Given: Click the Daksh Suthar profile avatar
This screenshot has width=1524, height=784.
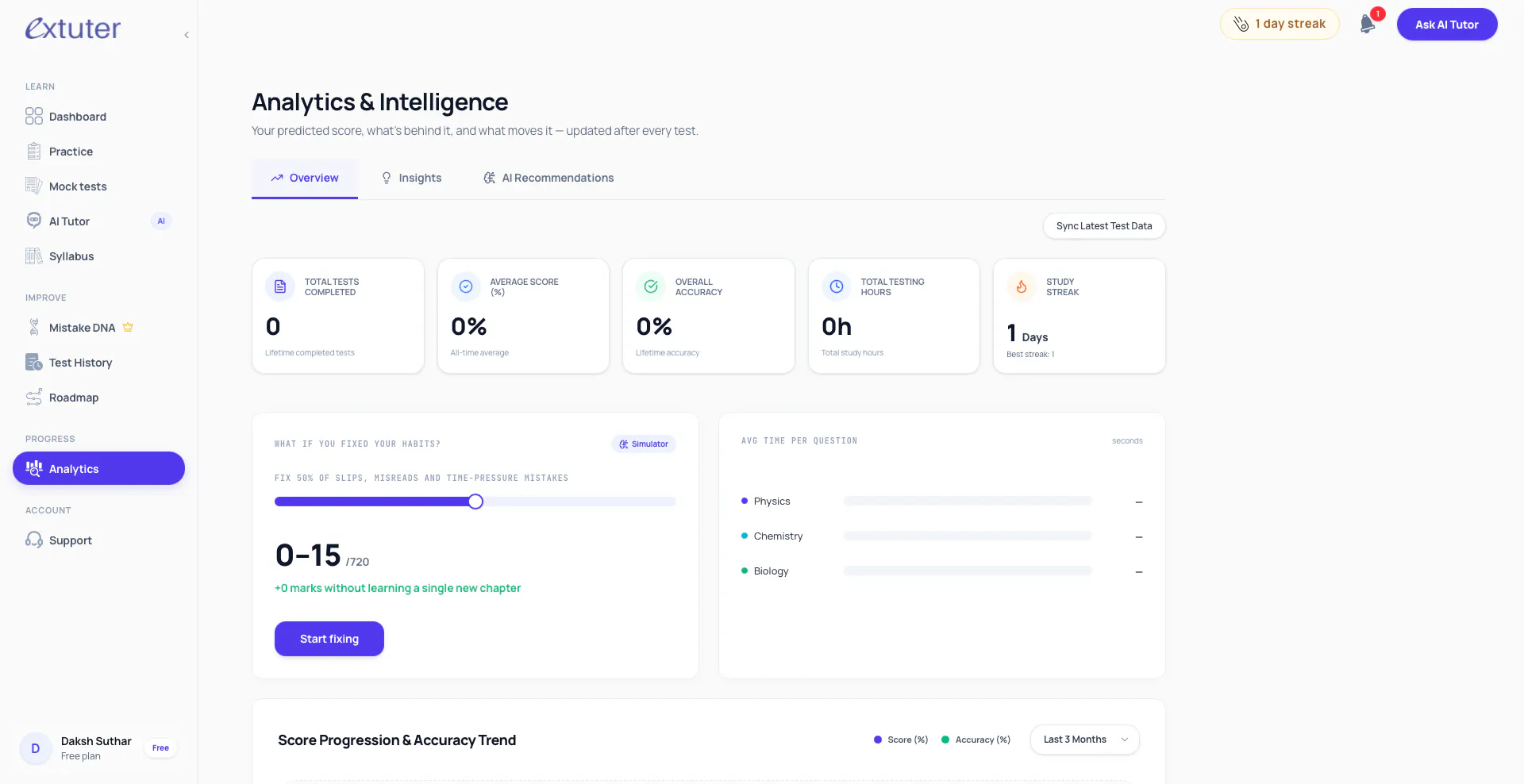Looking at the screenshot, I should 36,748.
